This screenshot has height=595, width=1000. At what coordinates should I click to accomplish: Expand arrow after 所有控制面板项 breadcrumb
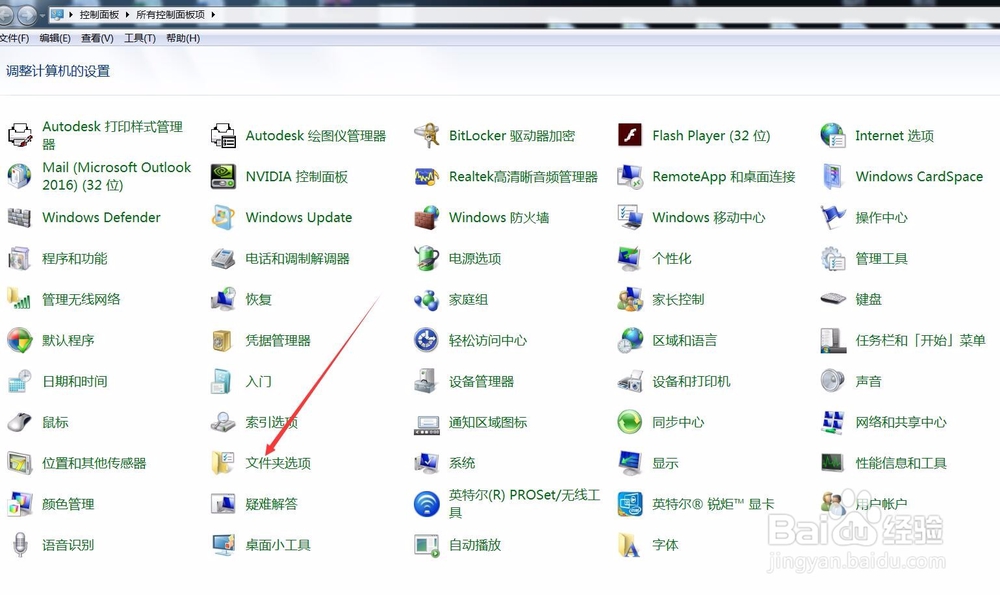[212, 15]
